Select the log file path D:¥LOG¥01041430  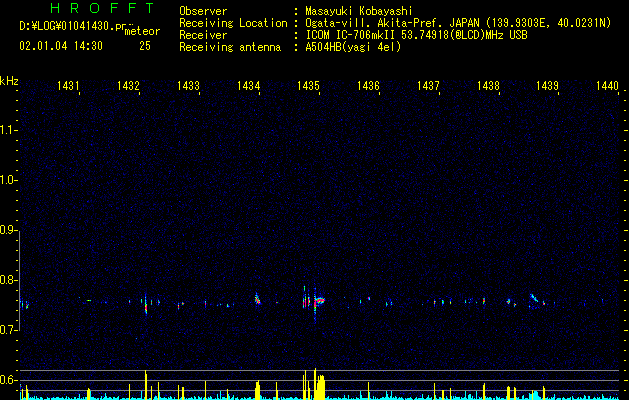pos(71,26)
